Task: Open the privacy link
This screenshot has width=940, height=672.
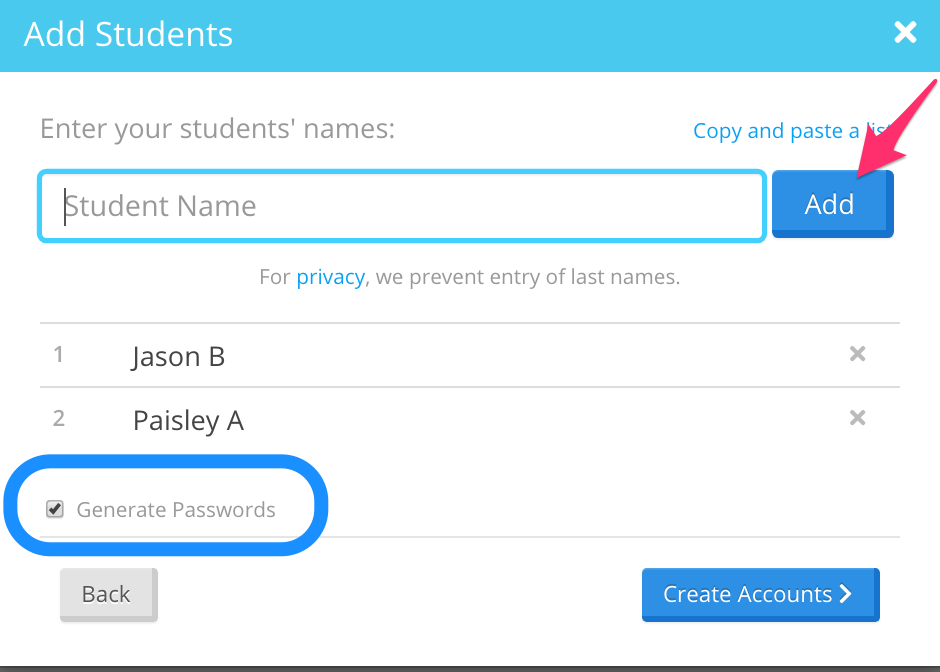Action: point(330,277)
